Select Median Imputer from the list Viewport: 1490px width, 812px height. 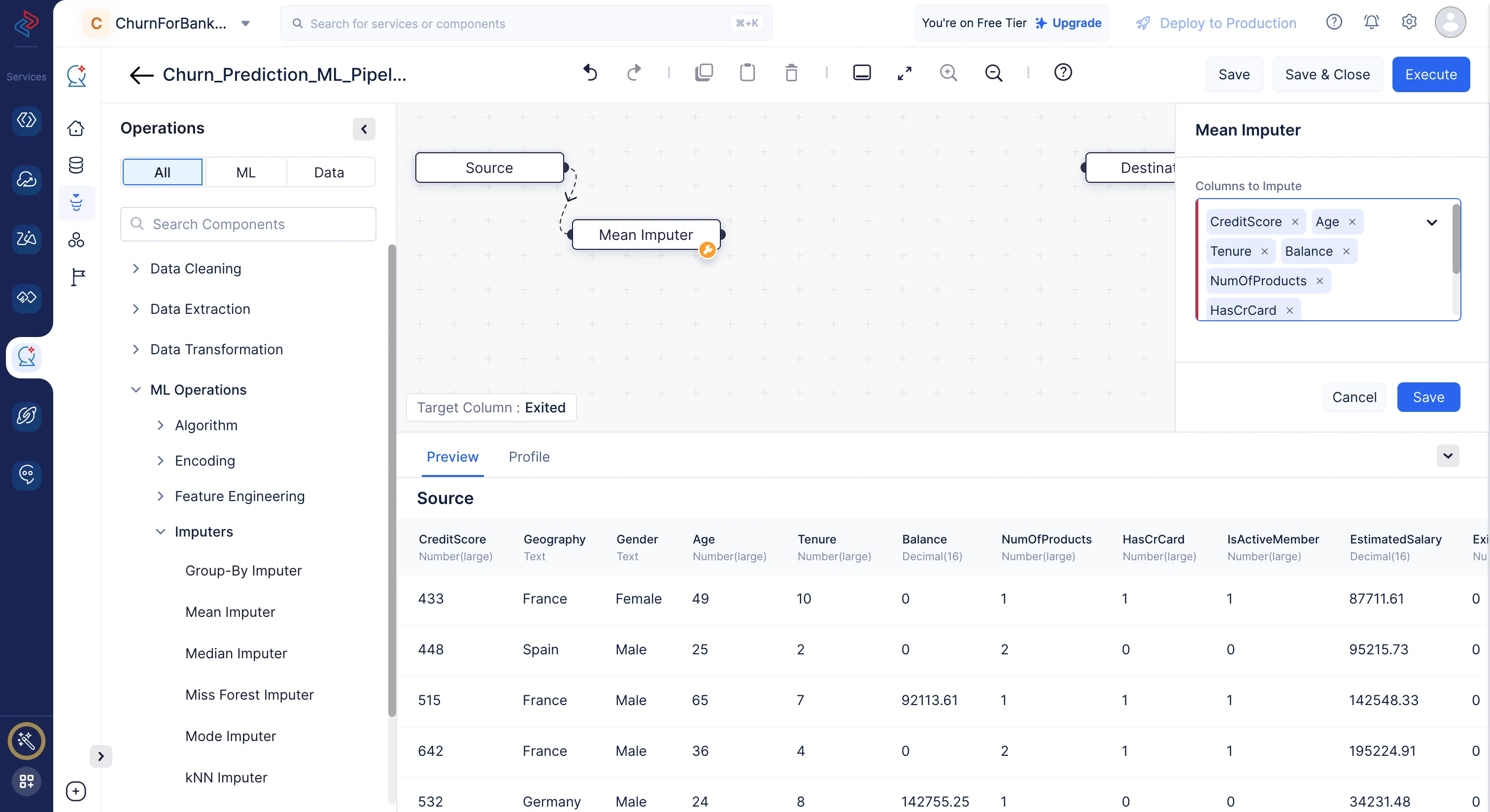236,653
